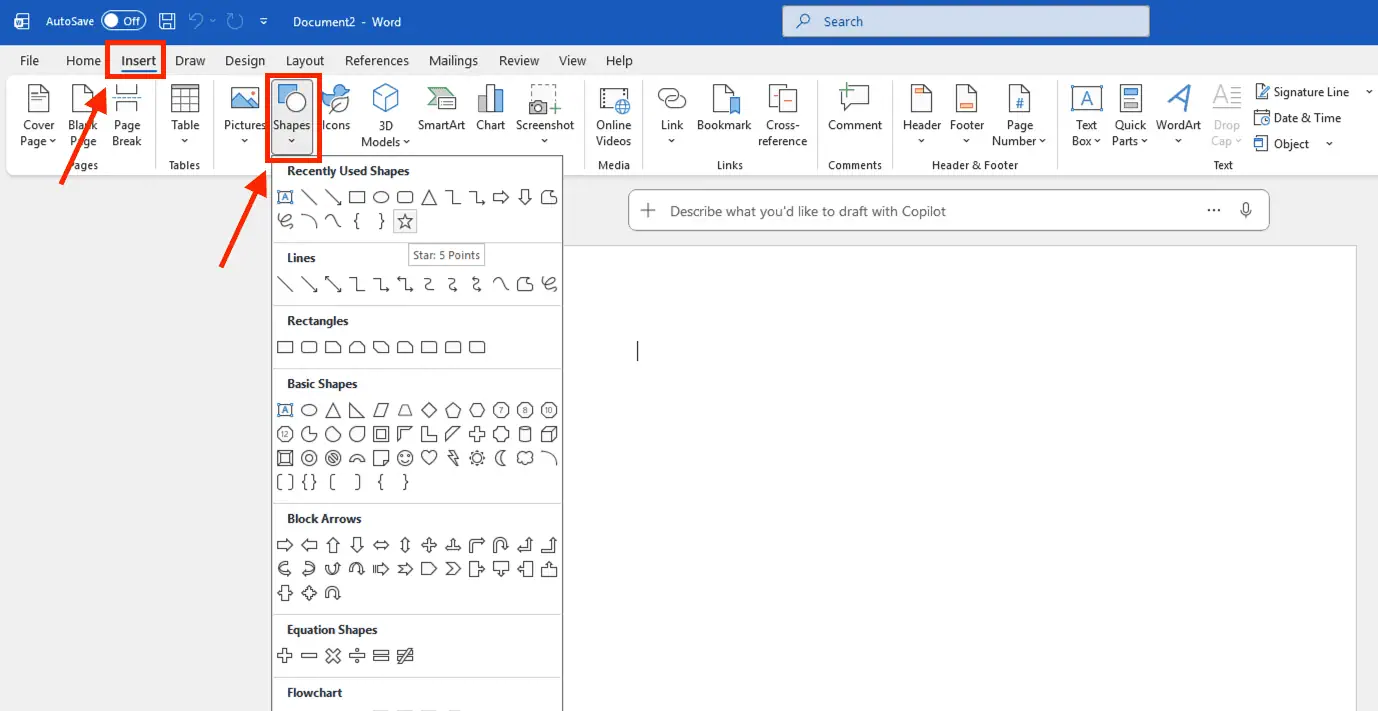Click the Online Videos icon

click(613, 115)
